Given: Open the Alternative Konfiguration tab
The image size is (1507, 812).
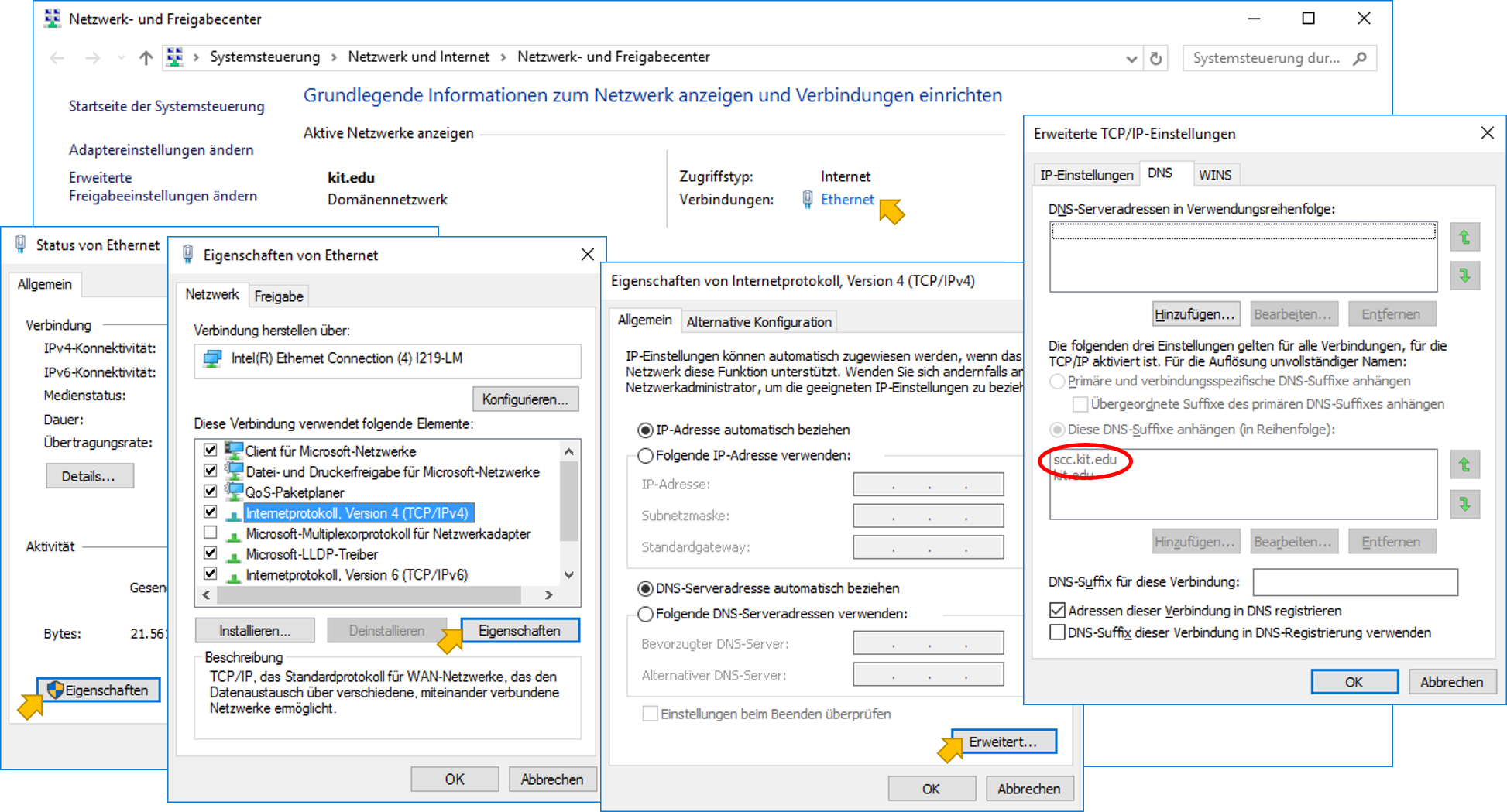Looking at the screenshot, I should 758,322.
